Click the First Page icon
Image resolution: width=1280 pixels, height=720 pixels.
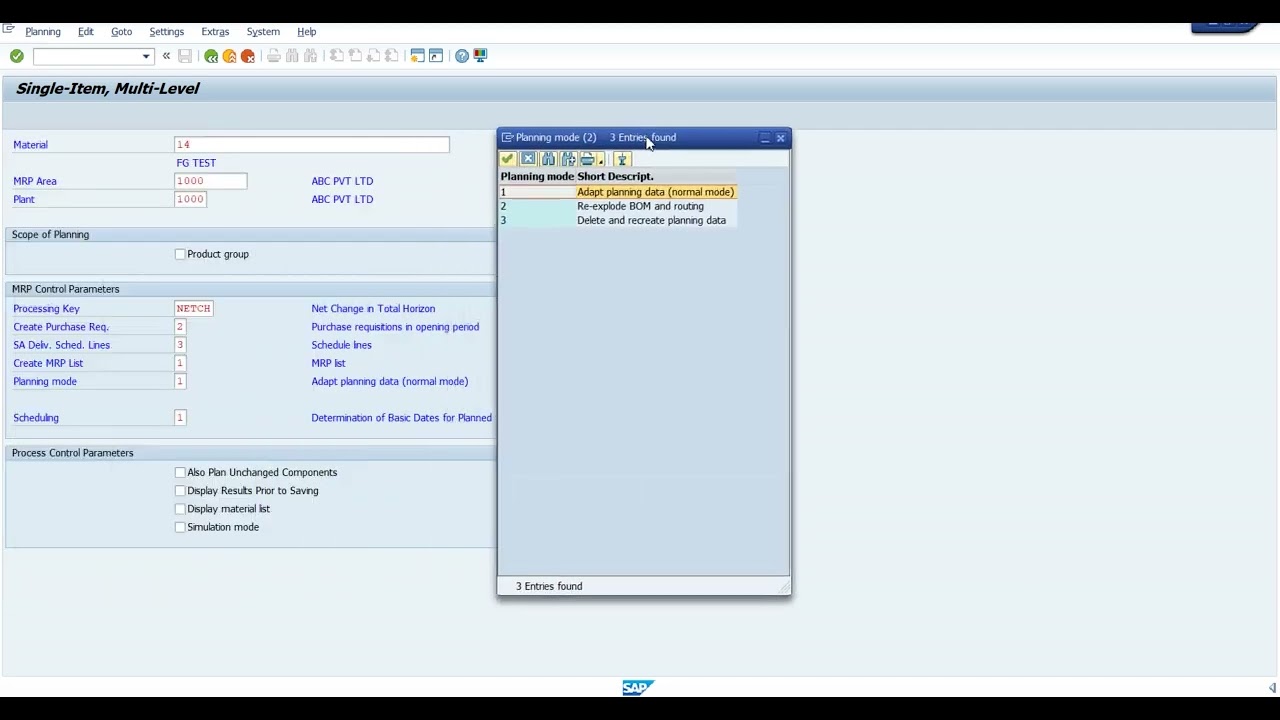(337, 56)
